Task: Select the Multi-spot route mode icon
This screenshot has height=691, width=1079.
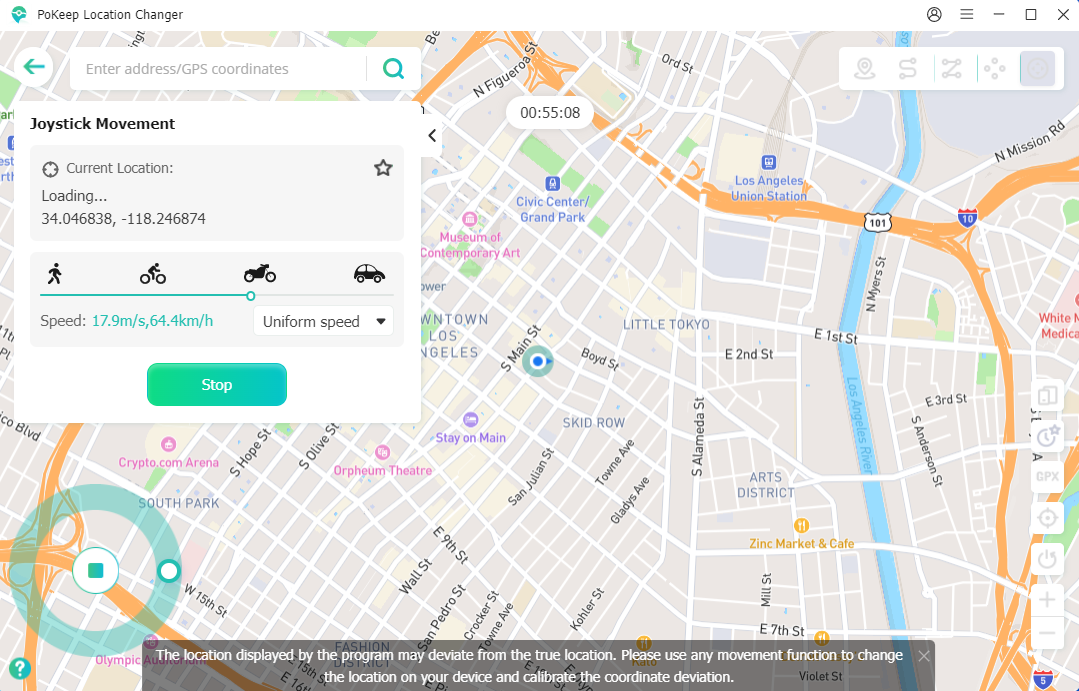Action: tap(951, 69)
